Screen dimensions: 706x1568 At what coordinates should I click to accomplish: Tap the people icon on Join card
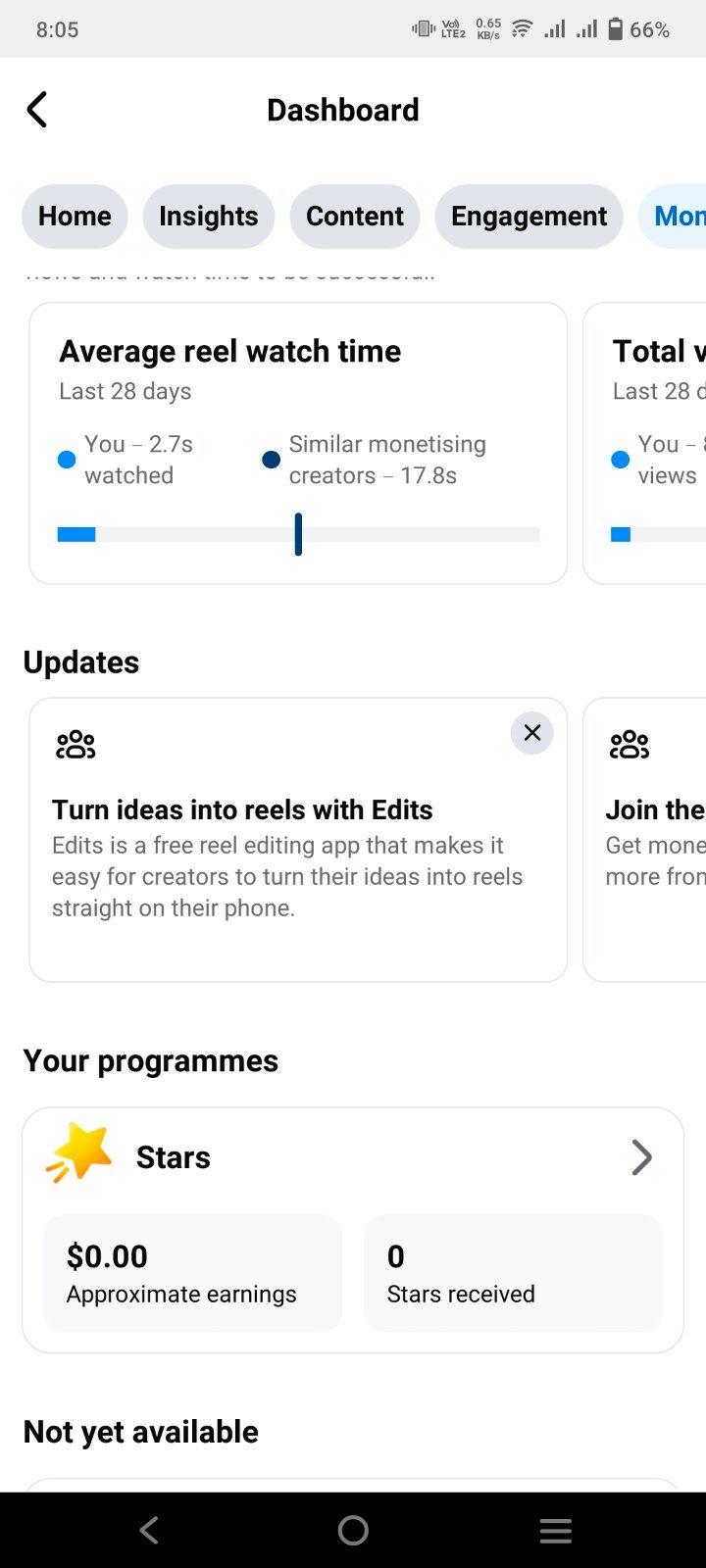tap(630, 745)
